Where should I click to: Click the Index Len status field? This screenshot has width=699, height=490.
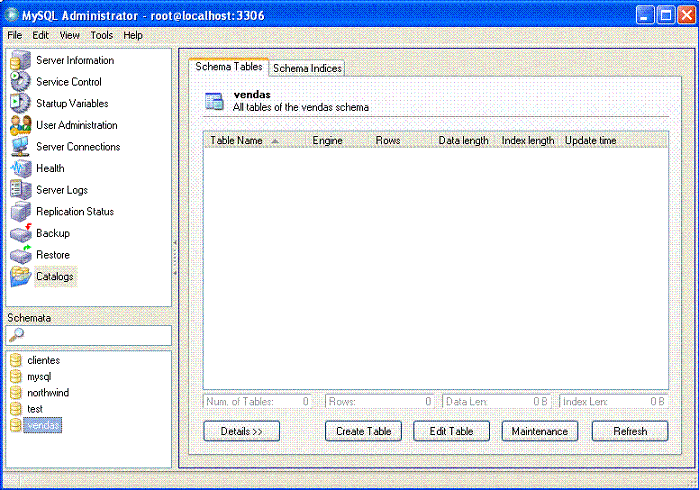(x=613, y=401)
